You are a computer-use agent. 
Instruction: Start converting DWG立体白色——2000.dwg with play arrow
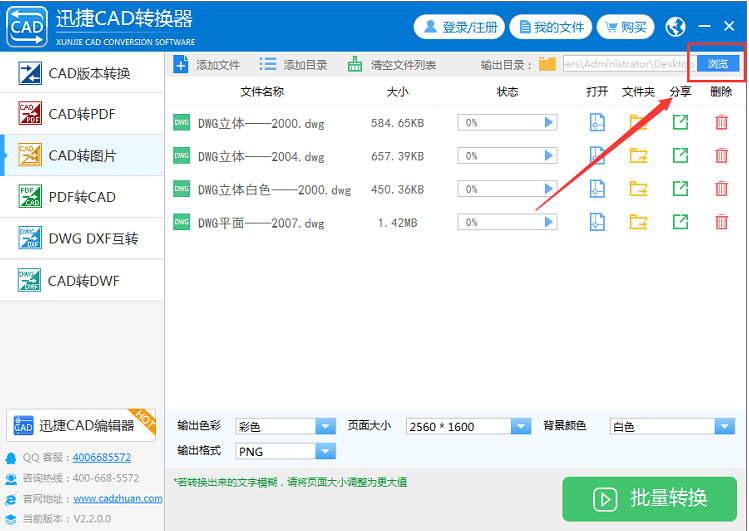click(548, 189)
